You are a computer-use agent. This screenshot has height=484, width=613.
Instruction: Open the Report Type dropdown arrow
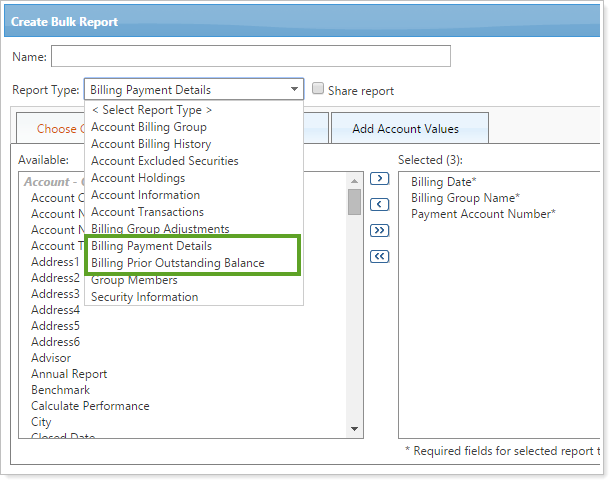click(x=294, y=89)
